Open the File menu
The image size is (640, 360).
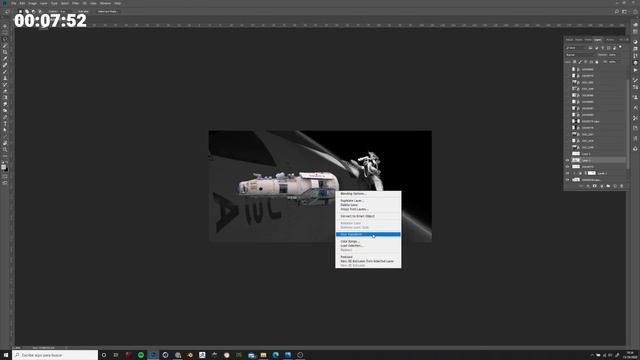tap(13, 3)
